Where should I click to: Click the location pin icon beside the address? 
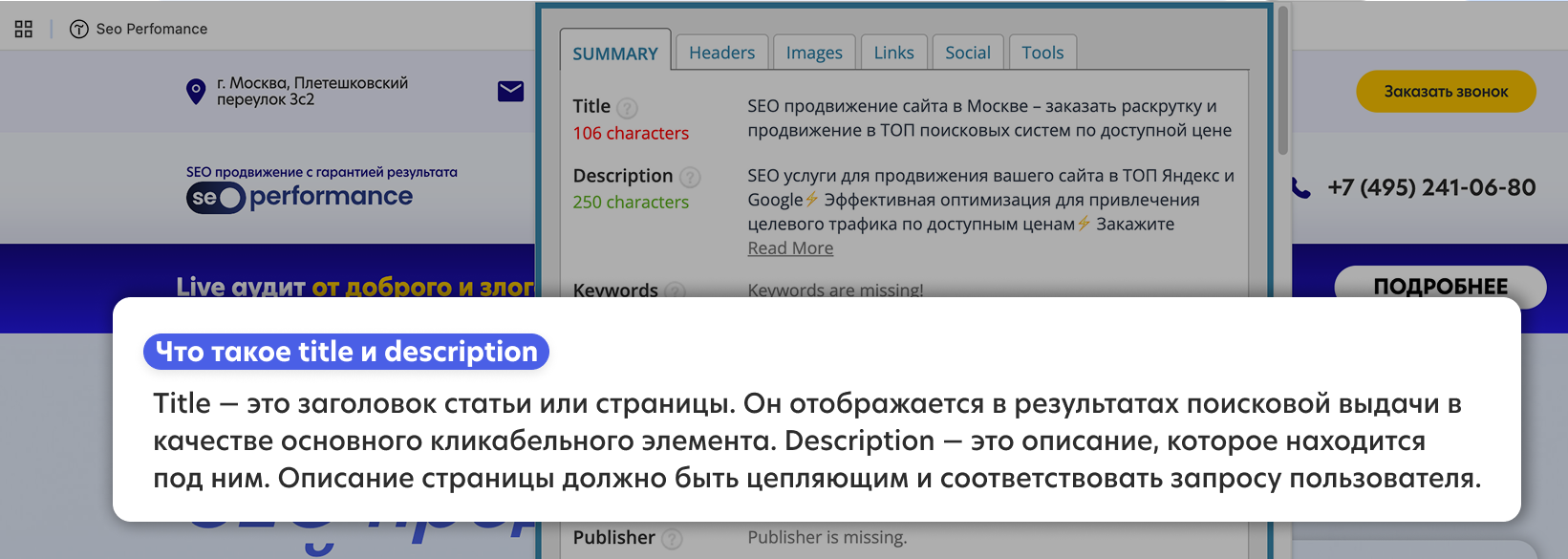coord(196,92)
